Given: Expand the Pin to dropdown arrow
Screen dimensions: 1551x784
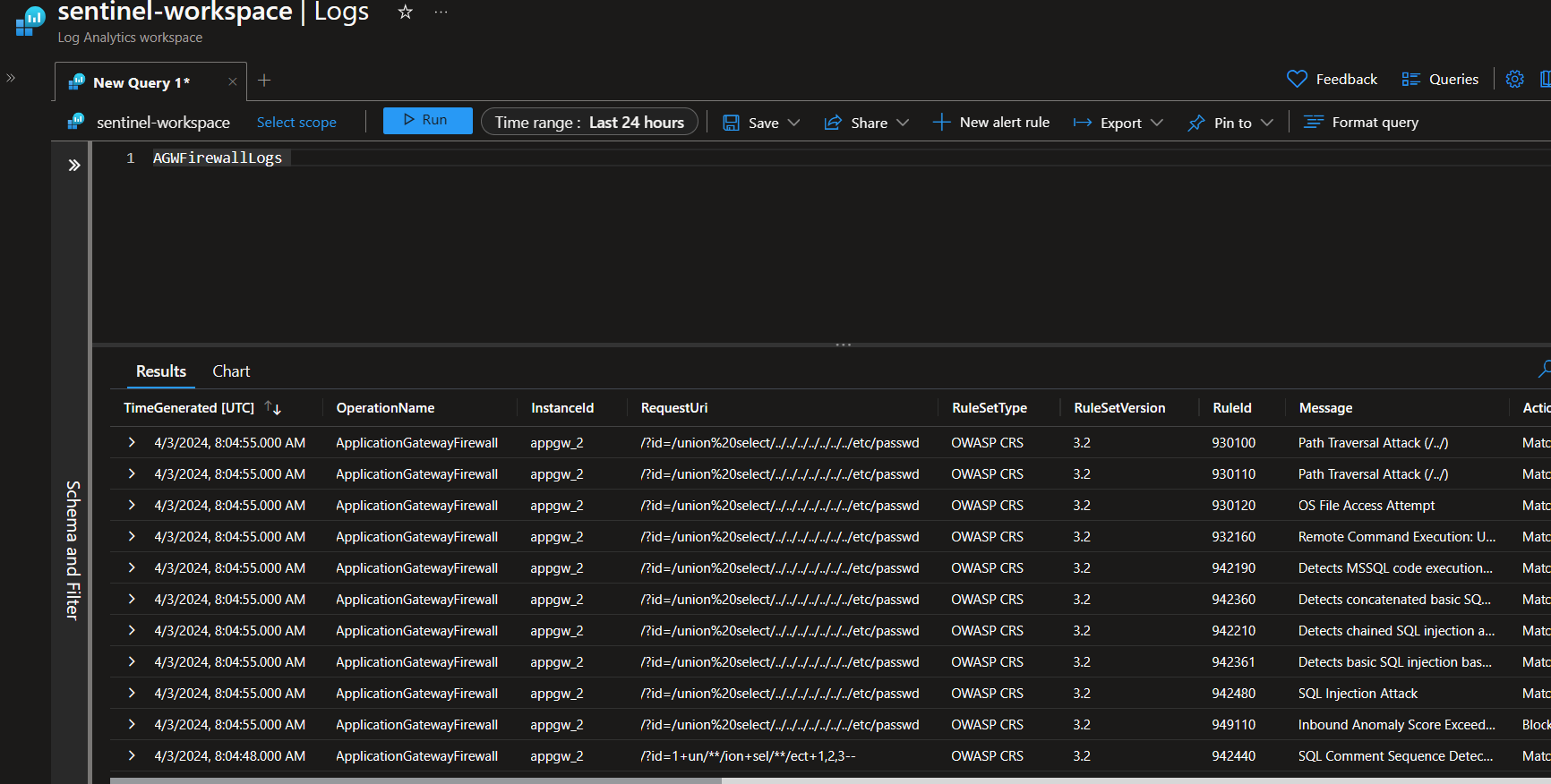Looking at the screenshot, I should [x=1266, y=123].
